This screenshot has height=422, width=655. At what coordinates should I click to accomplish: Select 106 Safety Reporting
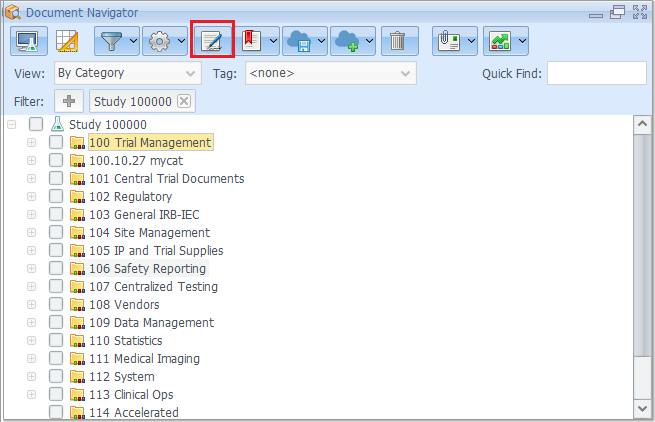(147, 269)
